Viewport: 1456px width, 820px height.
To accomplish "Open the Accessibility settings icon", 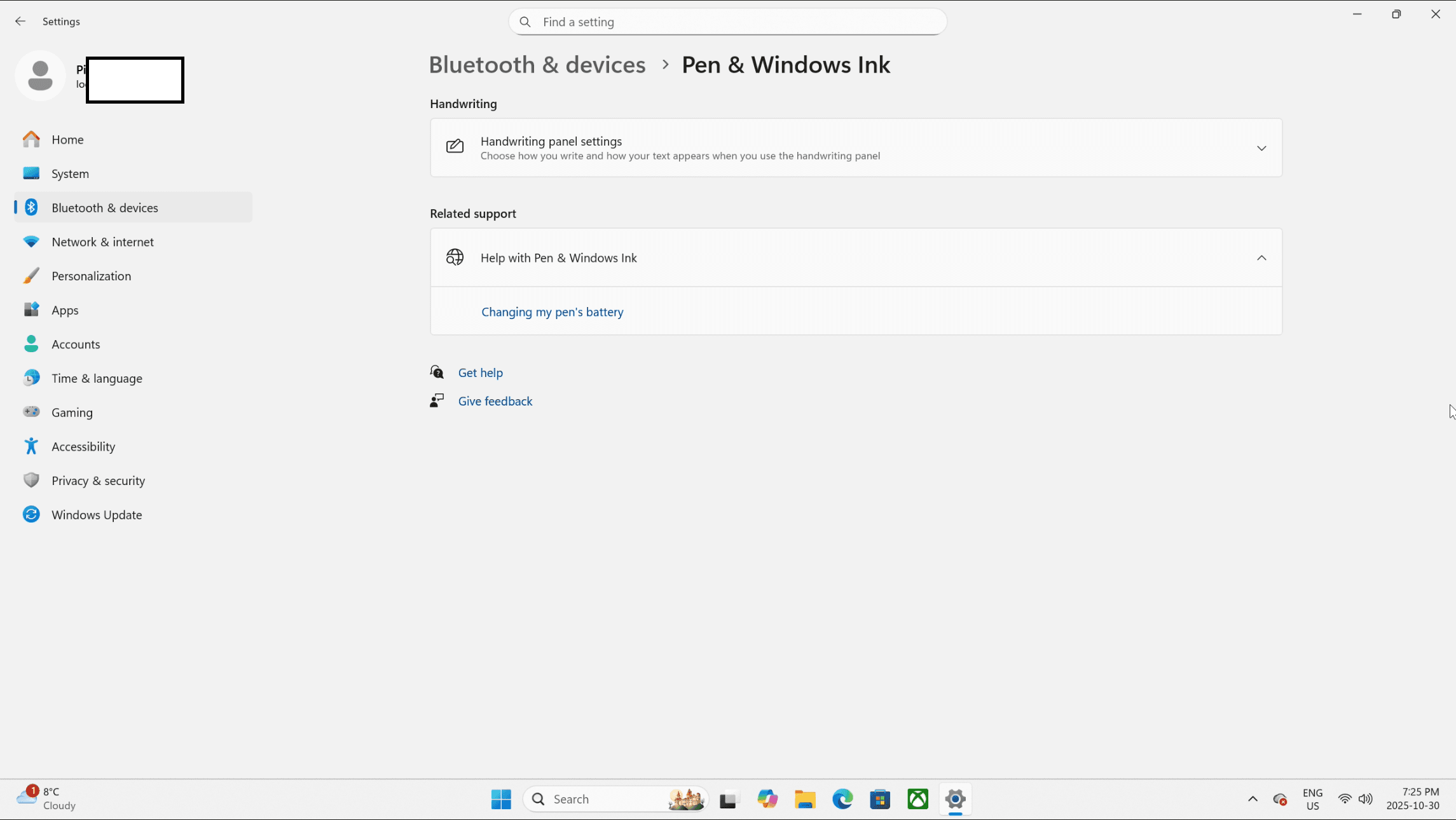I will [31, 446].
